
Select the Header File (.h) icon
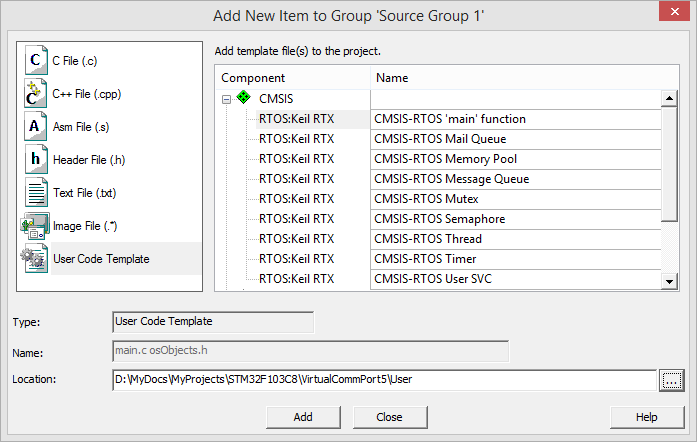pyautogui.click(x=35, y=159)
